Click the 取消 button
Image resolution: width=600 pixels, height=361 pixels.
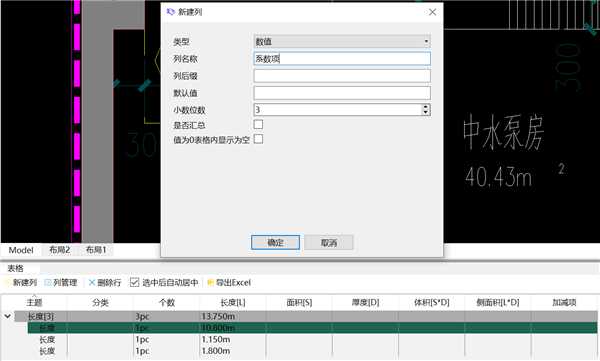(329, 242)
